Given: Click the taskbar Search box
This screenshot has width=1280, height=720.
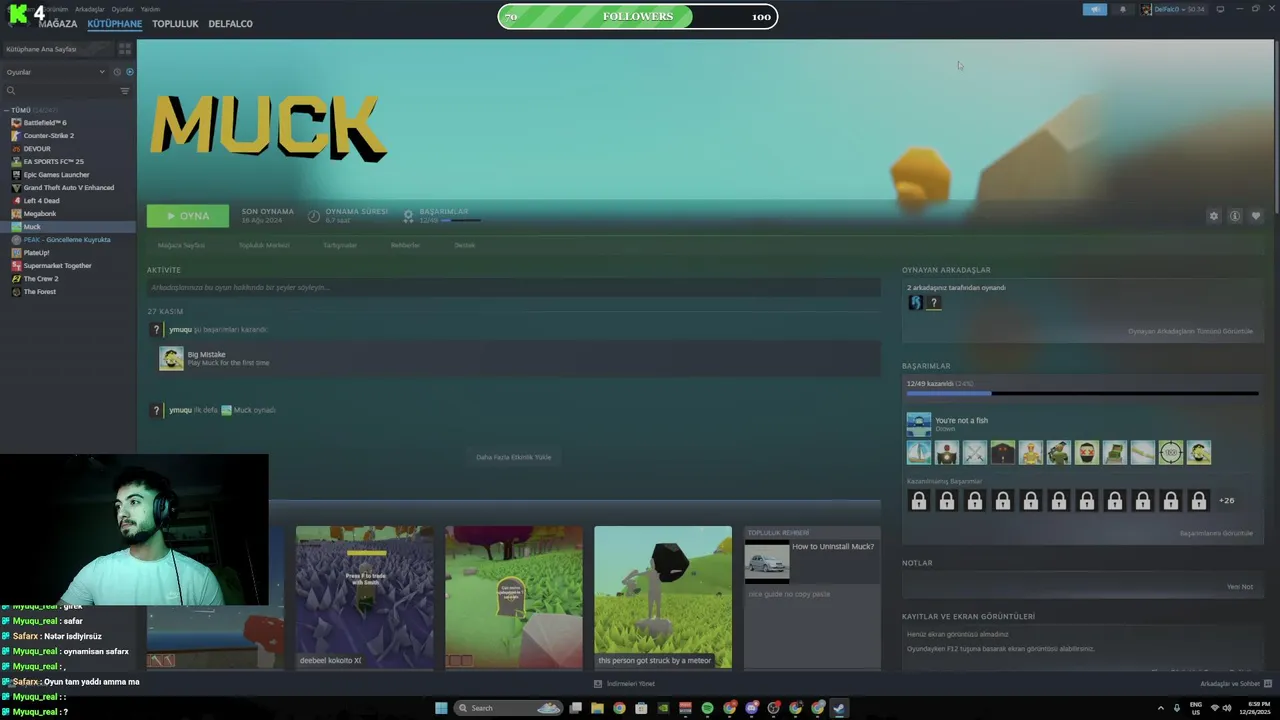Looking at the screenshot, I should click(x=510, y=708).
